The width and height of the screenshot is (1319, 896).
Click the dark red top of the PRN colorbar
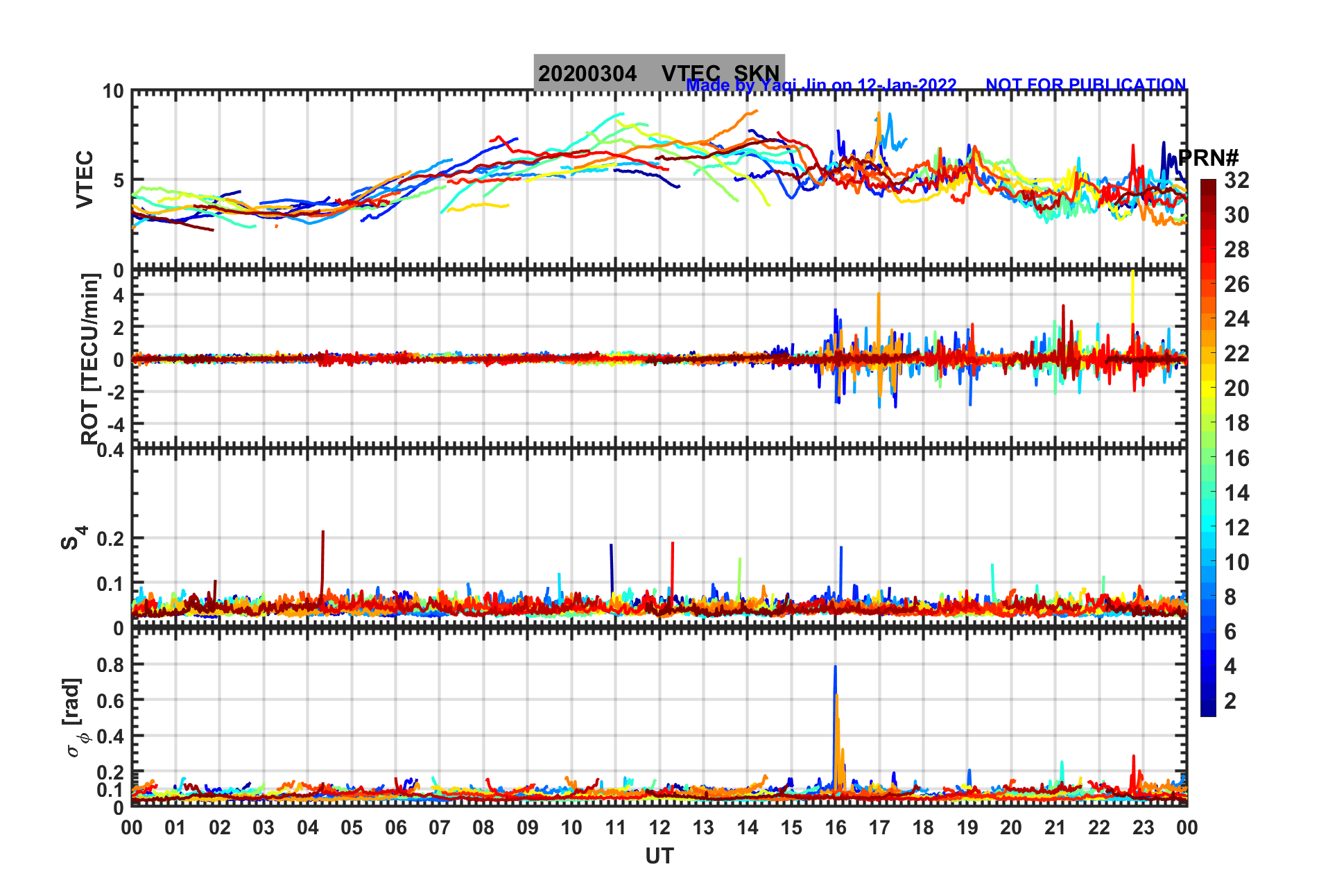pyautogui.click(x=1208, y=189)
